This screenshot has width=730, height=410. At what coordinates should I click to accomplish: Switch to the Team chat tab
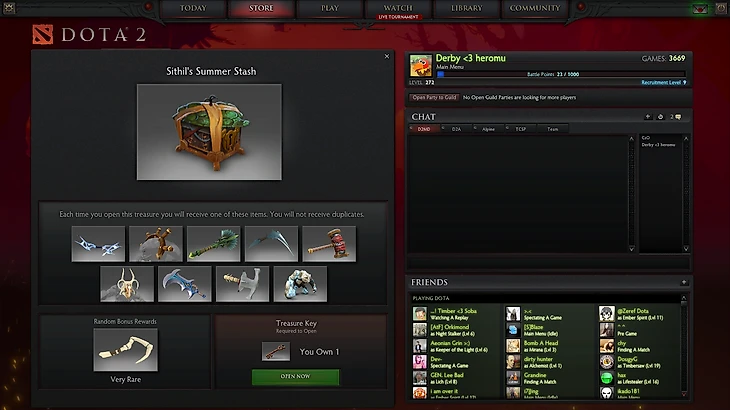(553, 129)
